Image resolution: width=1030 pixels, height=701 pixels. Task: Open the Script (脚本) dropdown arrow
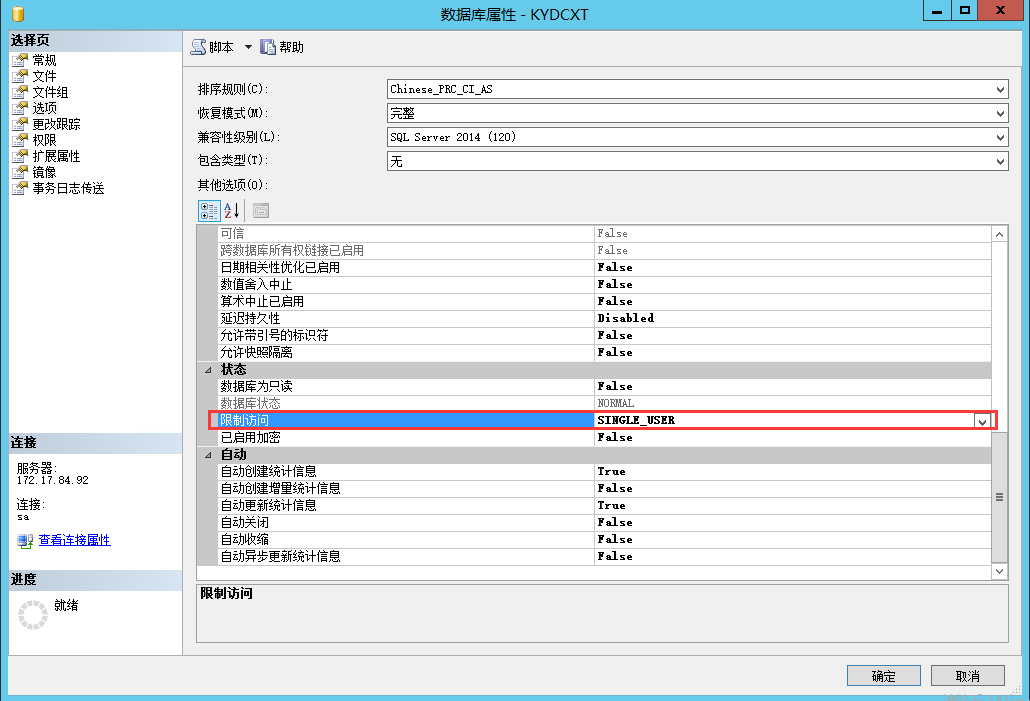click(x=248, y=47)
